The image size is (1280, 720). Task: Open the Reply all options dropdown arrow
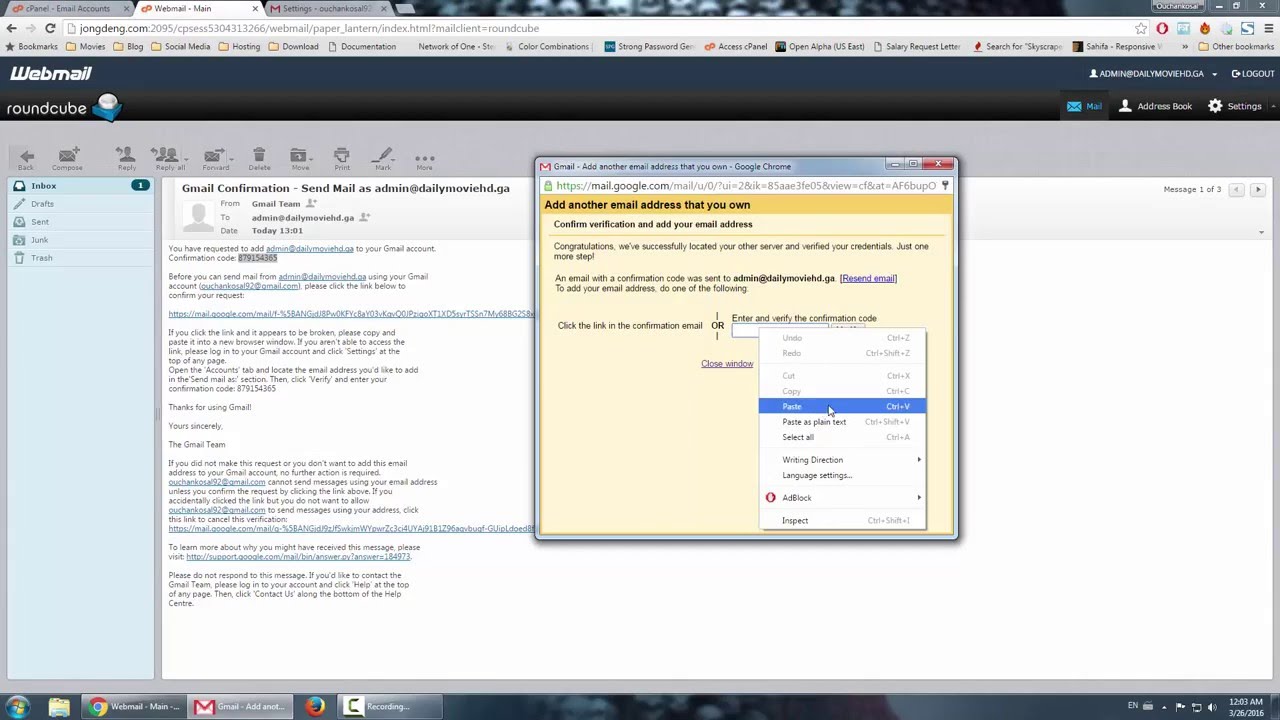tap(184, 158)
